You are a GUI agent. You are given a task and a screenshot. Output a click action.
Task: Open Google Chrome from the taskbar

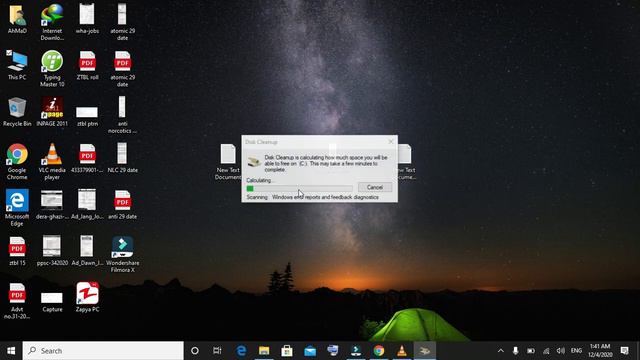click(379, 351)
